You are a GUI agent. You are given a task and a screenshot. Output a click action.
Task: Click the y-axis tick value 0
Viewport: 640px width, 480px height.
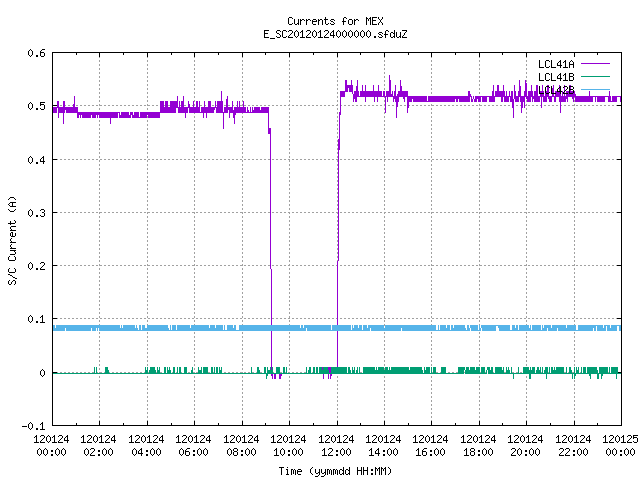(x=42, y=373)
